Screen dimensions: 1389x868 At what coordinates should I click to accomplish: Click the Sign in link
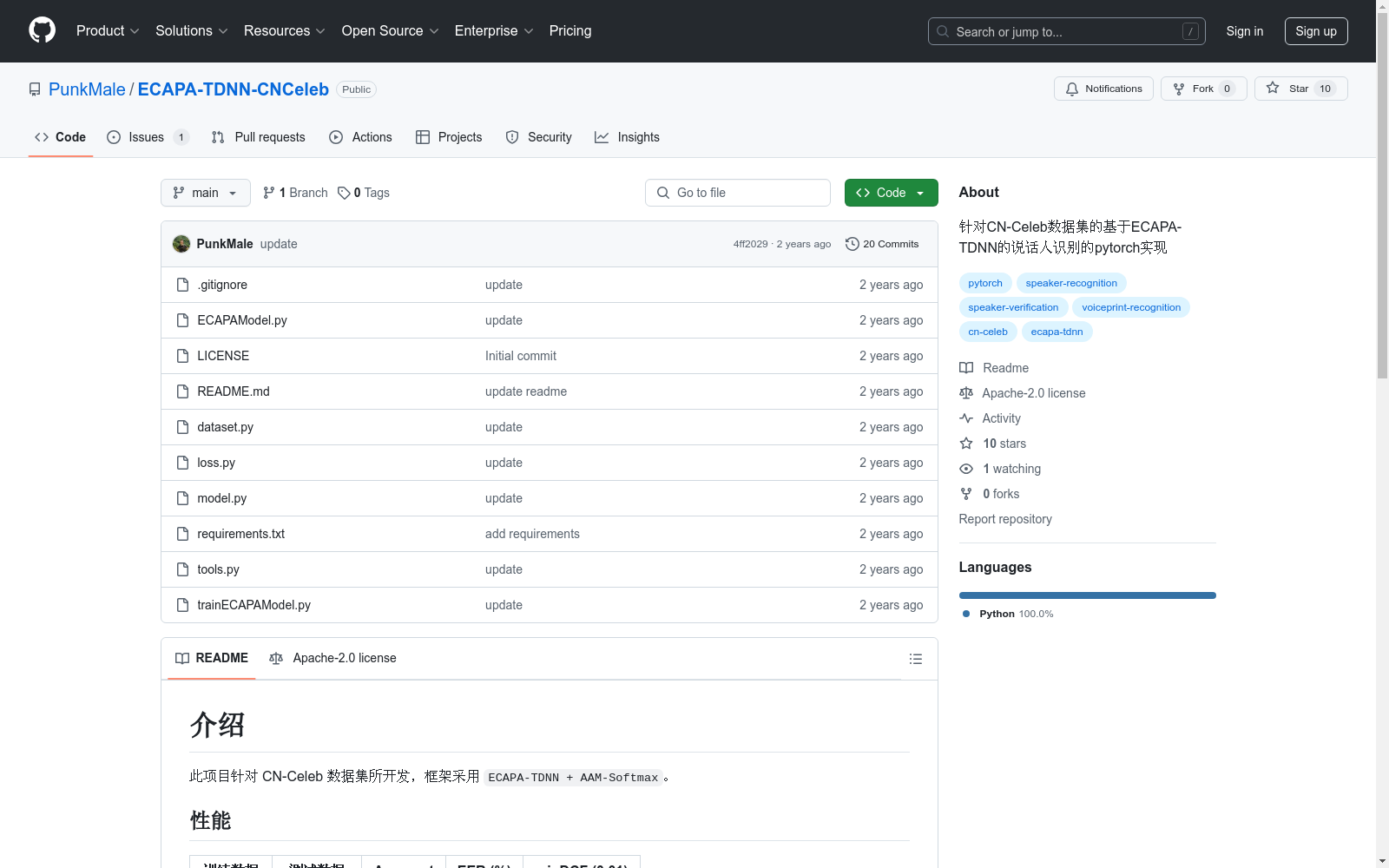click(x=1245, y=31)
